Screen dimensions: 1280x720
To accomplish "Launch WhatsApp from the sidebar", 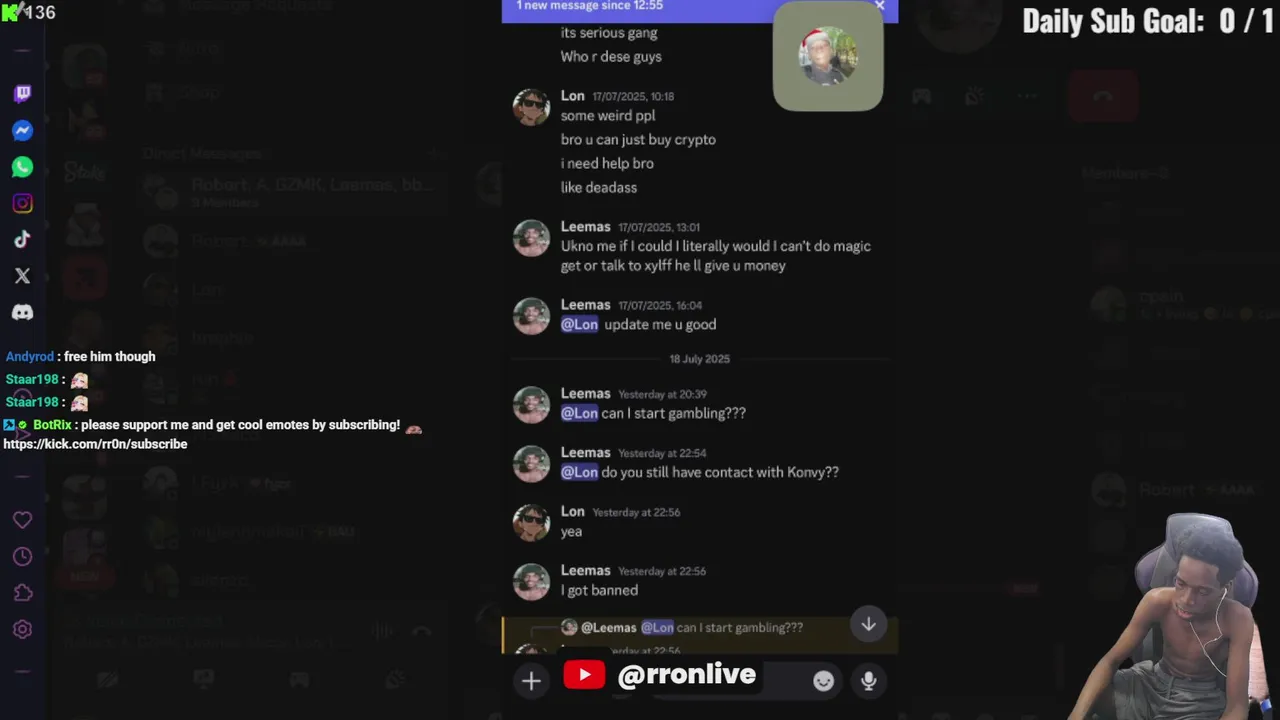I will tap(22, 167).
